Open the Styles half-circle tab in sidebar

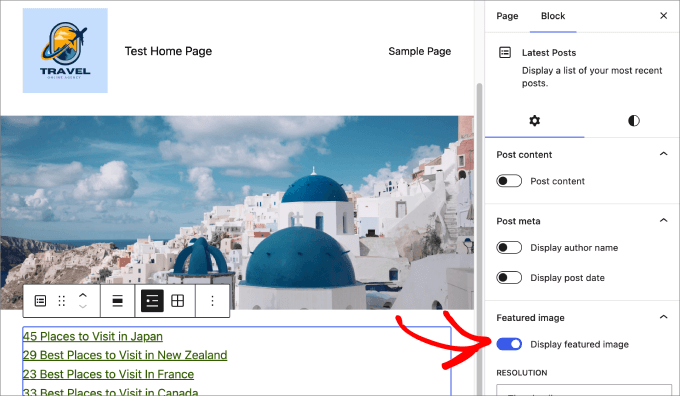click(634, 121)
